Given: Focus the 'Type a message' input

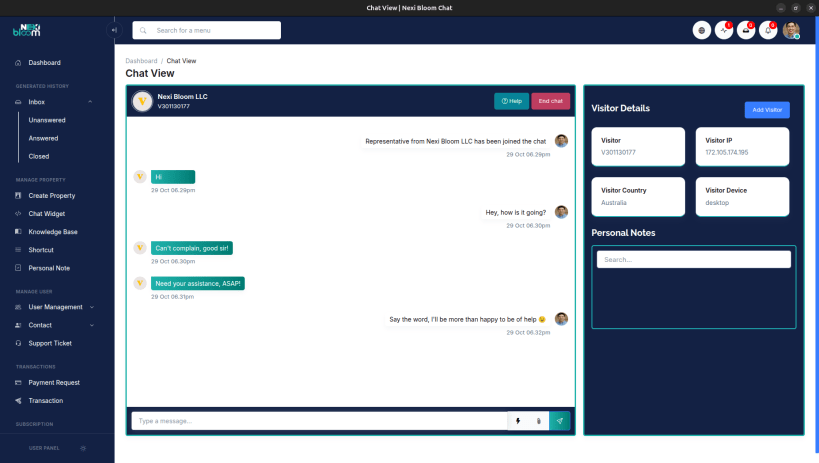Looking at the screenshot, I should 319,421.
